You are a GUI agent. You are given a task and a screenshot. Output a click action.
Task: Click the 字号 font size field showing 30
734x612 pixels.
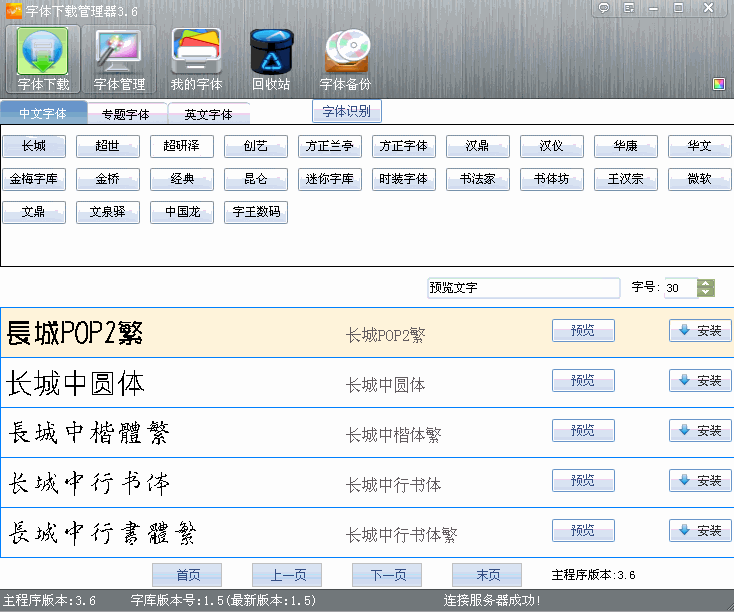[x=680, y=288]
